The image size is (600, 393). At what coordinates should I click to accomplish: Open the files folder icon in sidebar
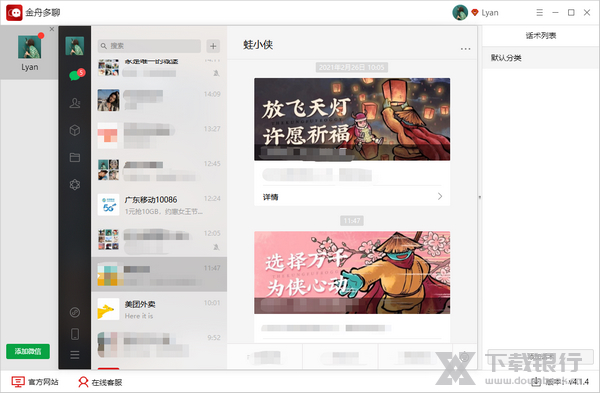click(x=75, y=157)
